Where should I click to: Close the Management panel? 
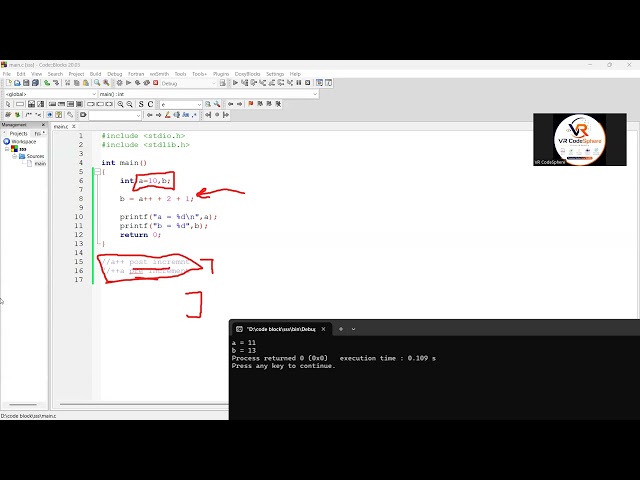pyautogui.click(x=43, y=124)
